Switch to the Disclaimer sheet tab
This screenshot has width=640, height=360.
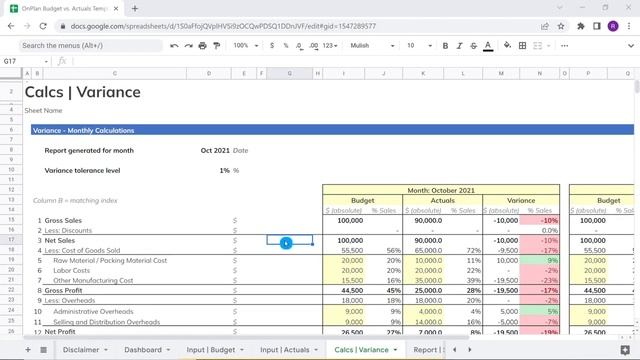81,350
